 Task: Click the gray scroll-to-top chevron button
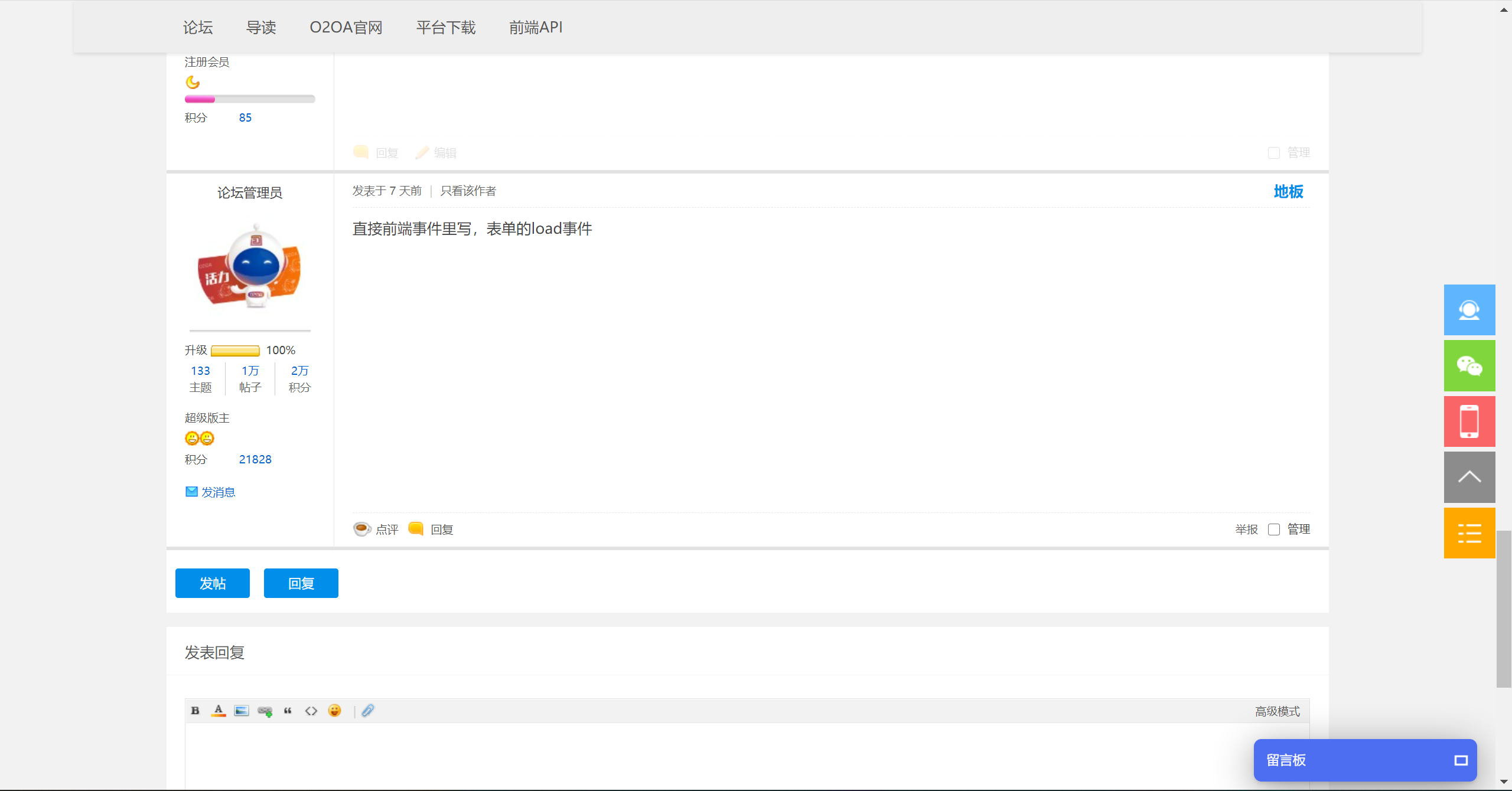coord(1469,477)
